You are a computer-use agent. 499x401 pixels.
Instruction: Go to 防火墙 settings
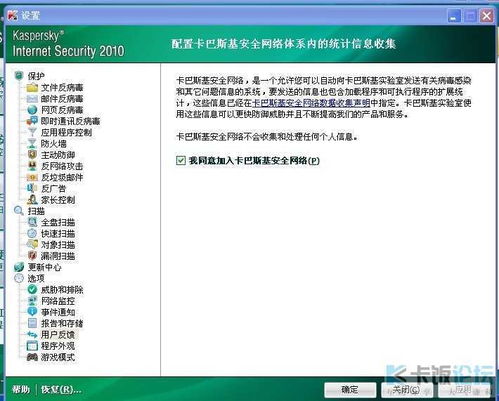54,144
